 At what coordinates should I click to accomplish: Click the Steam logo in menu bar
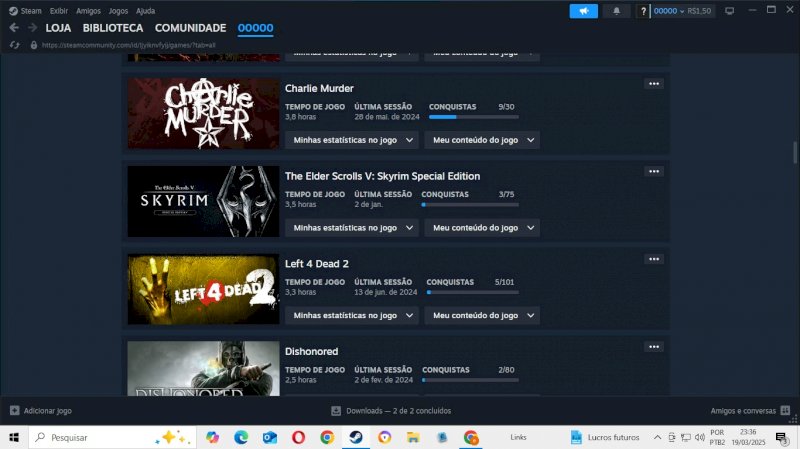(x=13, y=11)
